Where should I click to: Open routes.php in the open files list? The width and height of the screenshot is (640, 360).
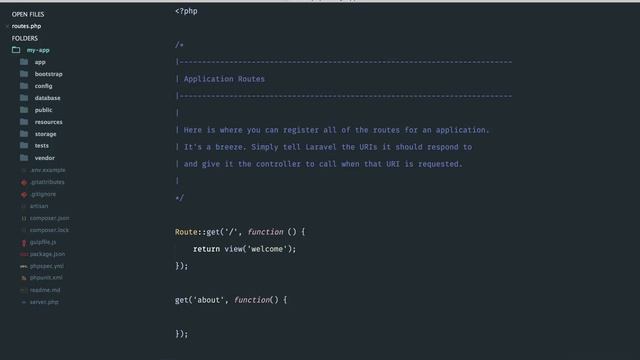click(26, 26)
